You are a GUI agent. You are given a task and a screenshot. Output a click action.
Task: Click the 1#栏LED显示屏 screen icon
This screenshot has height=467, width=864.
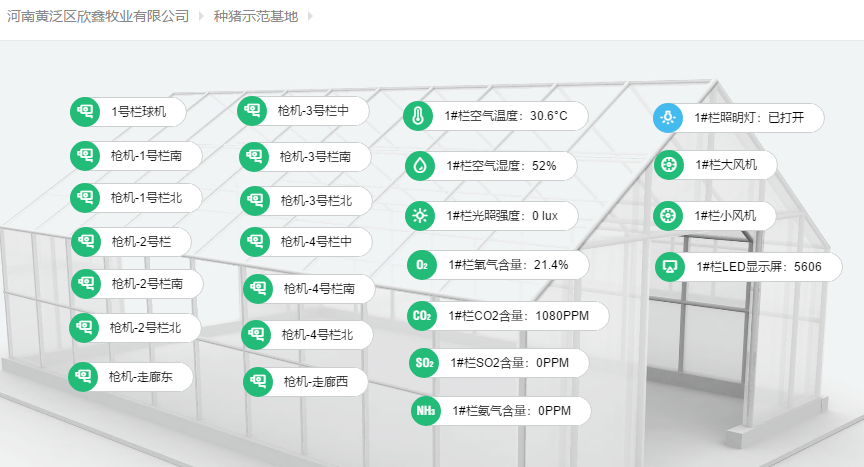click(x=670, y=267)
